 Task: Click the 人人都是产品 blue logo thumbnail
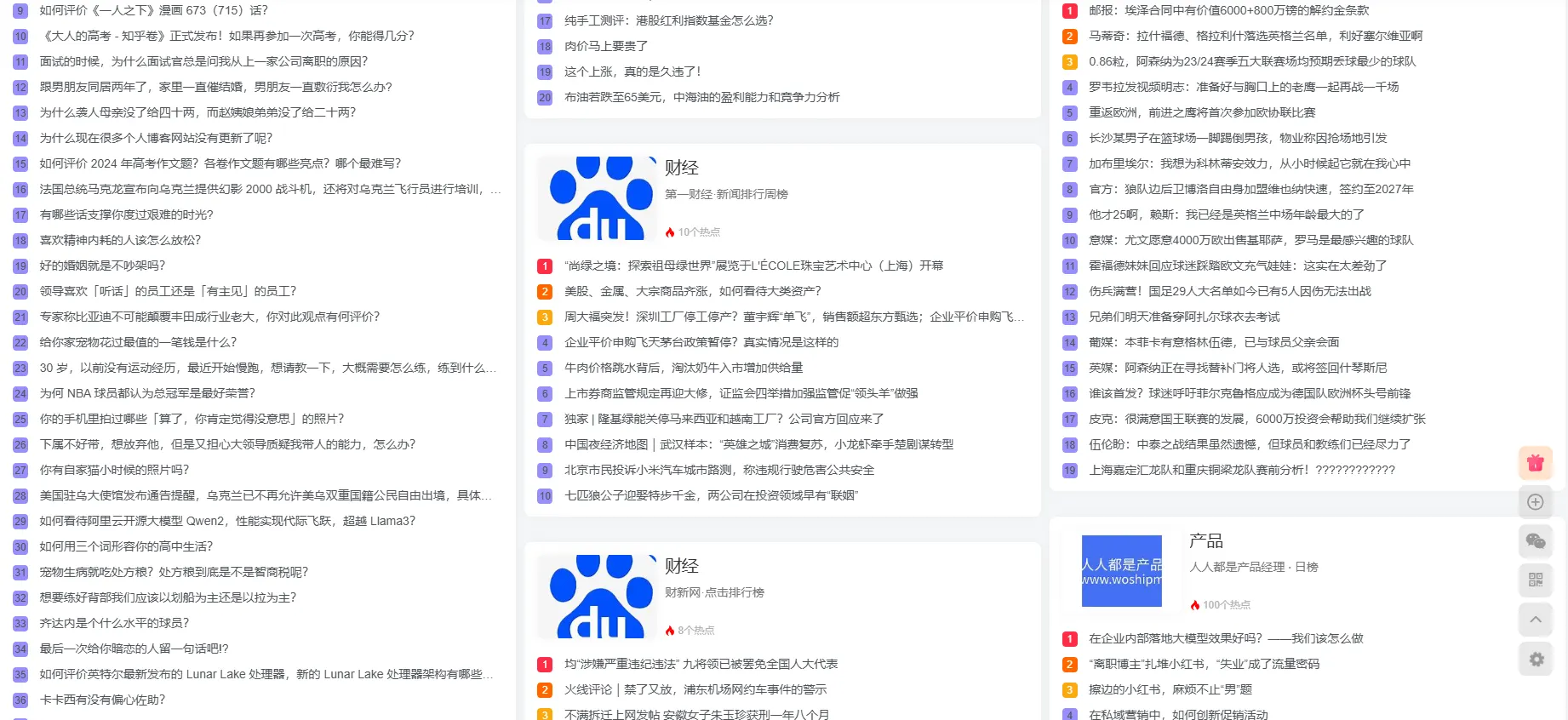click(x=1121, y=571)
